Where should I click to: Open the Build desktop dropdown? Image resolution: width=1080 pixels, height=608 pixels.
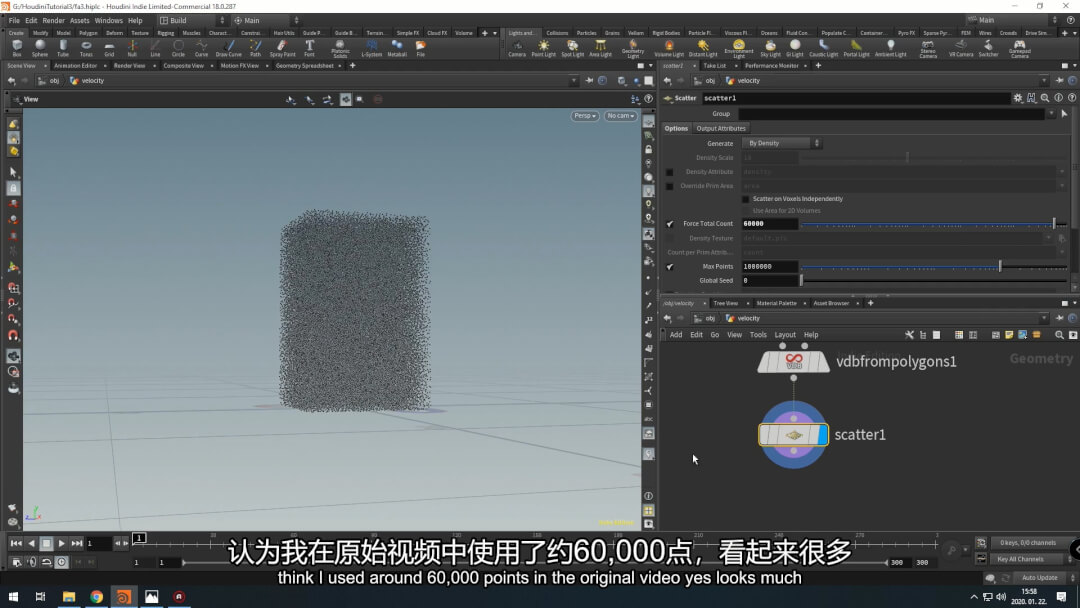coord(191,21)
